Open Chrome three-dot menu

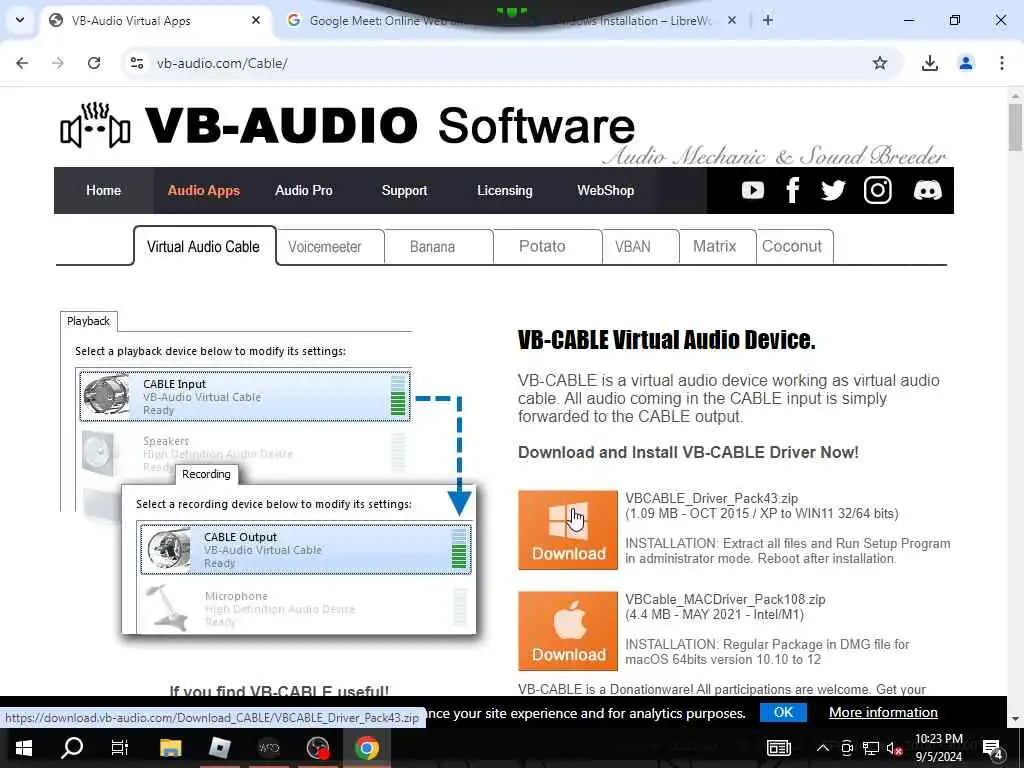pyautogui.click(x=1001, y=63)
